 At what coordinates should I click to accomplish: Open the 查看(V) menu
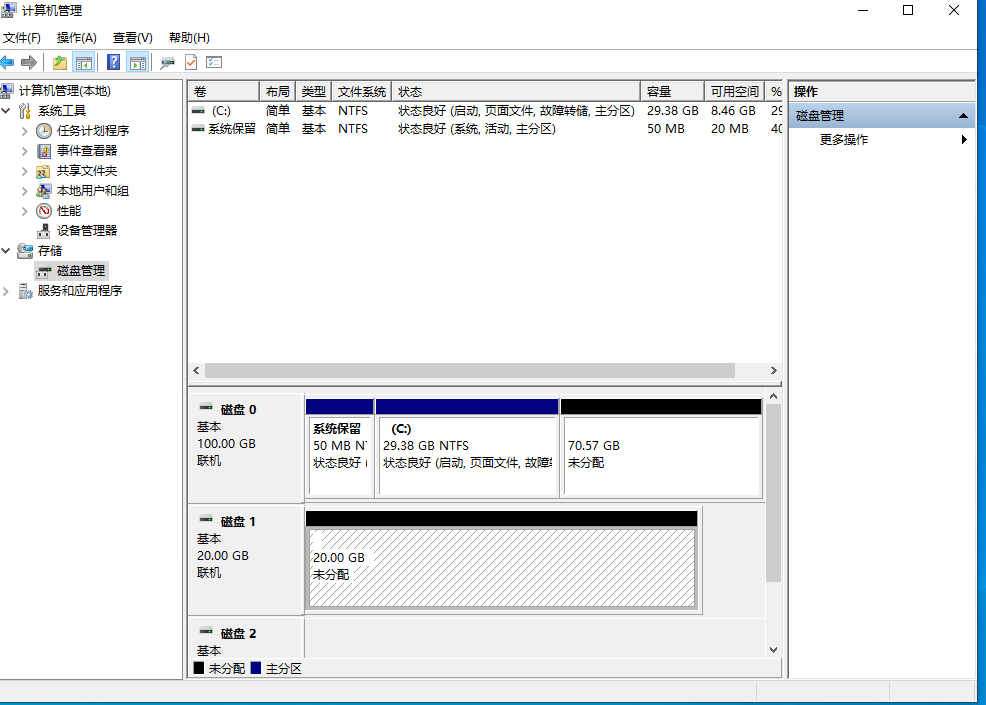[x=132, y=38]
